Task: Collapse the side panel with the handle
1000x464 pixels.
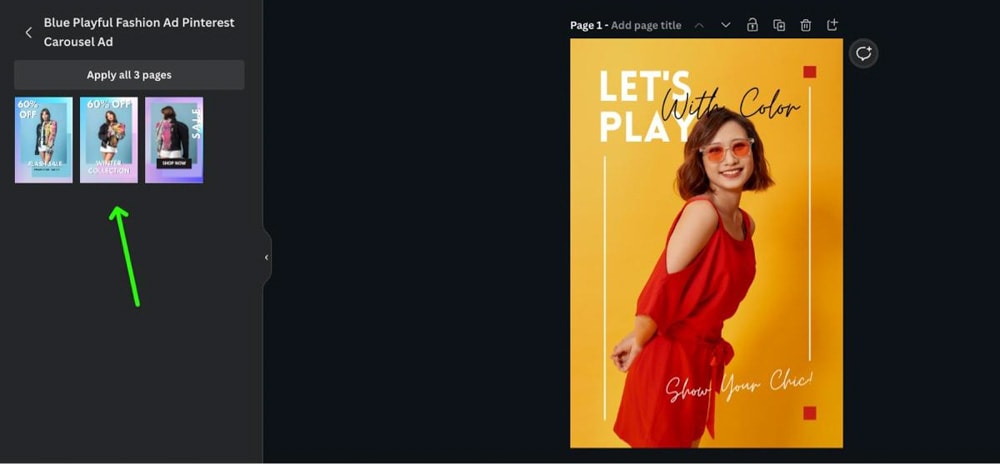Action: [x=267, y=257]
